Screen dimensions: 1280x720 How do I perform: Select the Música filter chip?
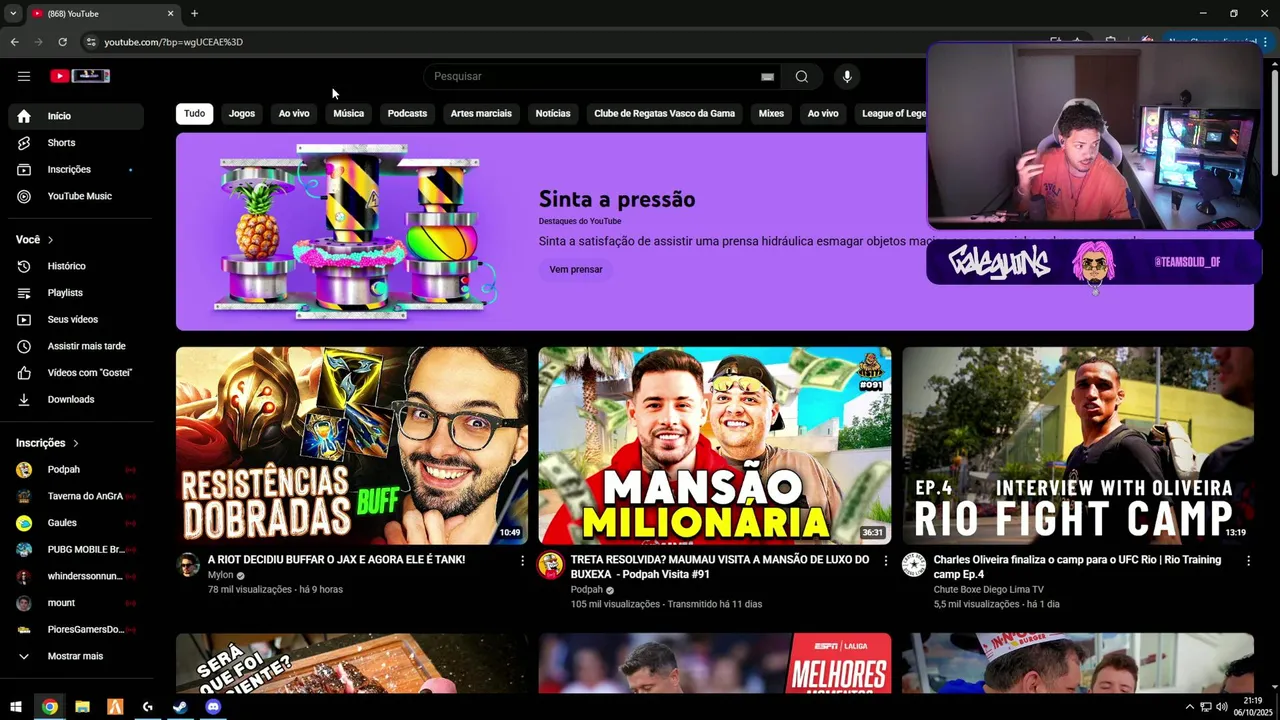tap(349, 114)
